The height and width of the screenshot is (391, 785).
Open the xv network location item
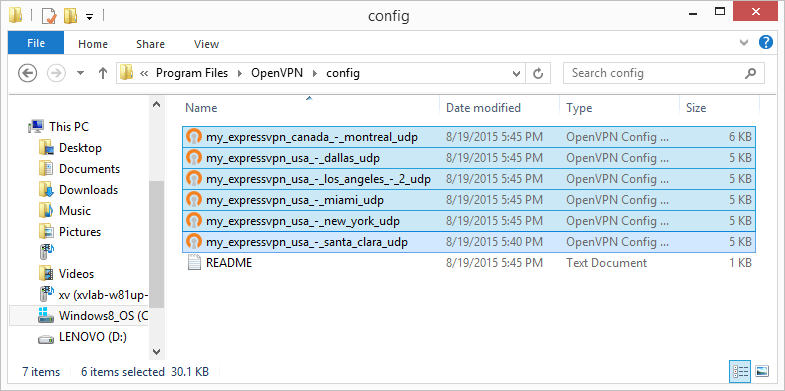tap(93, 295)
